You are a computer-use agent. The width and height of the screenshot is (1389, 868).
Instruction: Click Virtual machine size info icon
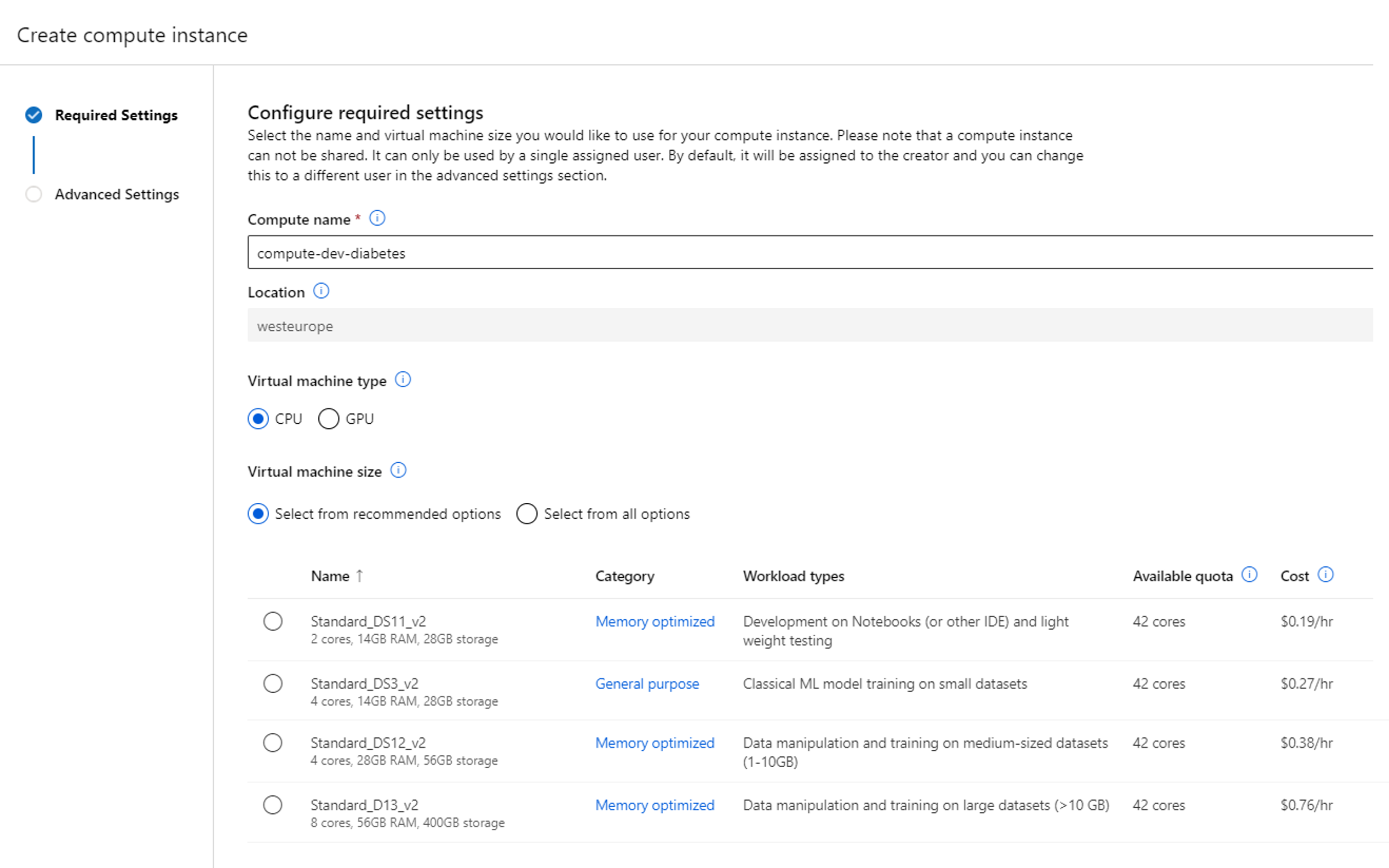[398, 470]
